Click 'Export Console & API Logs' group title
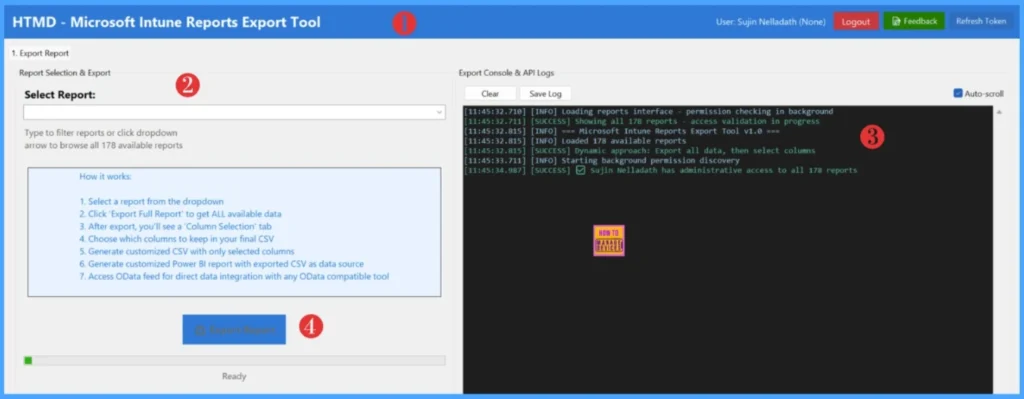This screenshot has width=1024, height=399. [x=506, y=72]
